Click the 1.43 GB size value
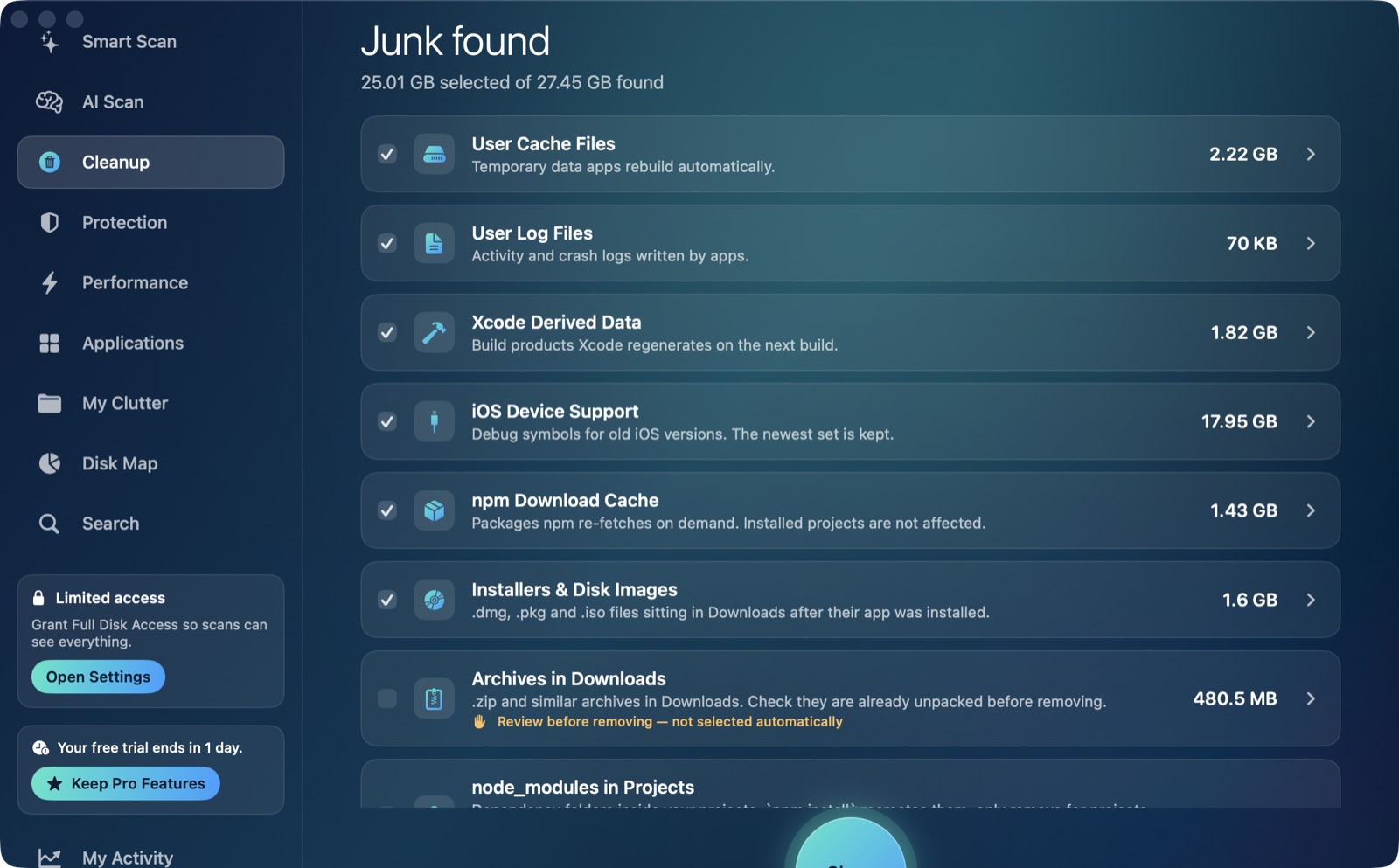 pos(1243,511)
